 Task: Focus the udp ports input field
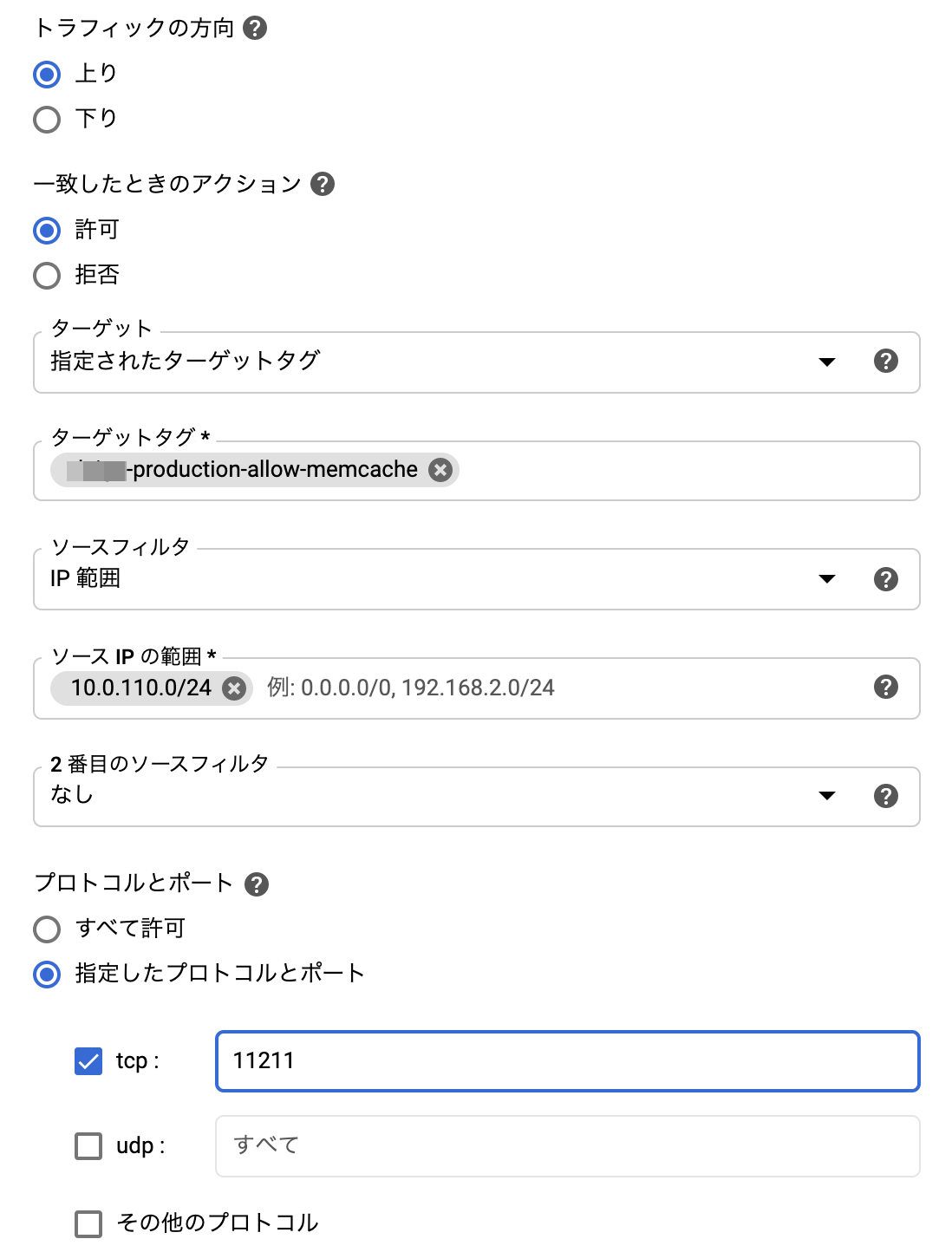click(x=567, y=1146)
